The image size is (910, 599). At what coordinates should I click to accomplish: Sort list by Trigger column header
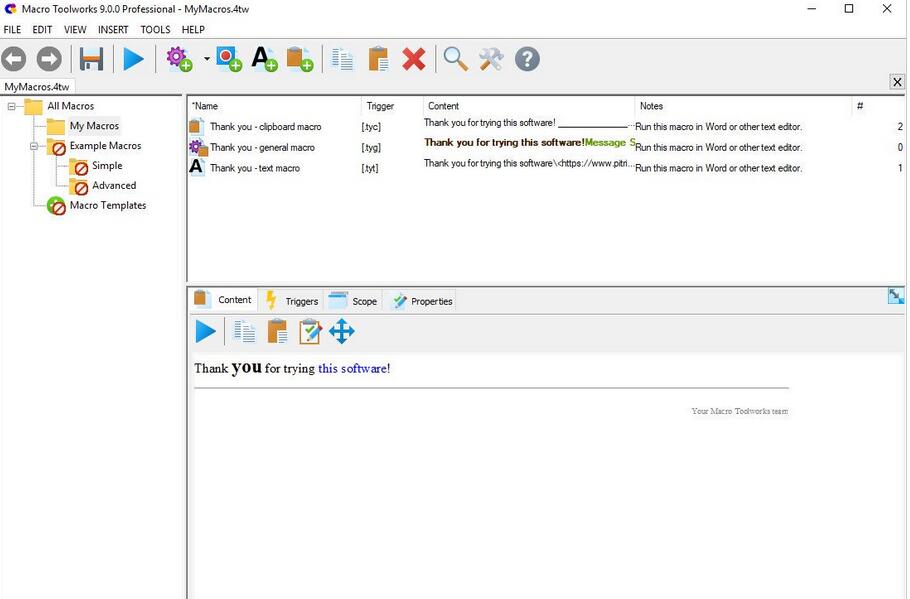(x=392, y=106)
